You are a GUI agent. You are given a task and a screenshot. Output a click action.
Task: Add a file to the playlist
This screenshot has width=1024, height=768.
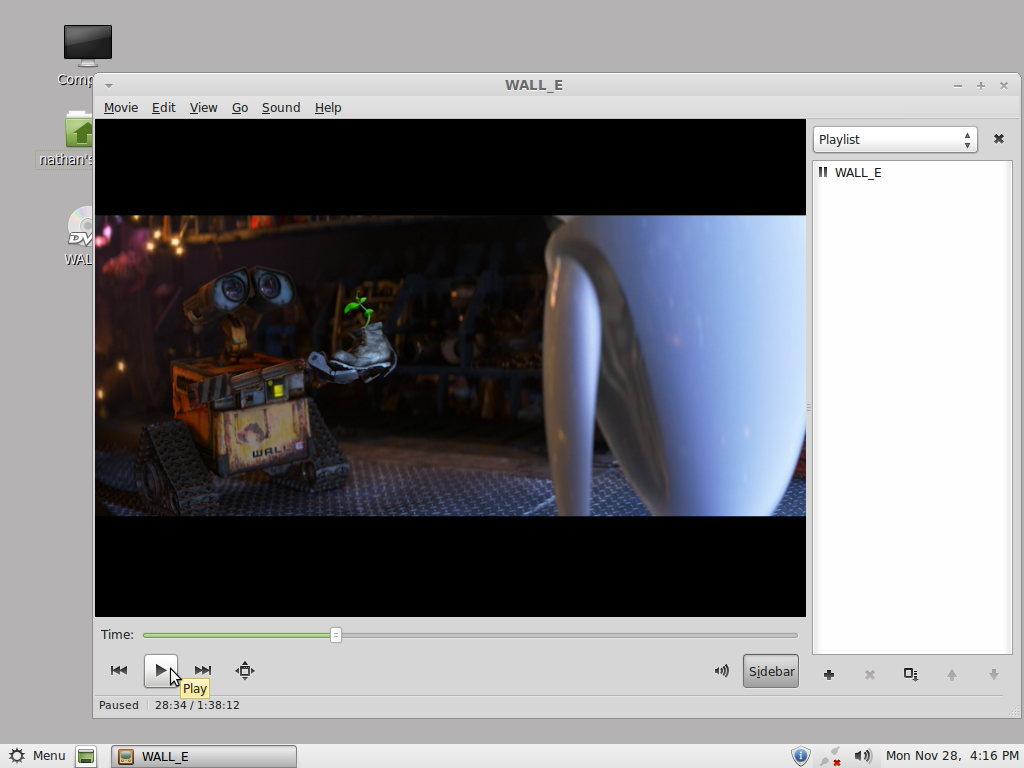pos(829,675)
